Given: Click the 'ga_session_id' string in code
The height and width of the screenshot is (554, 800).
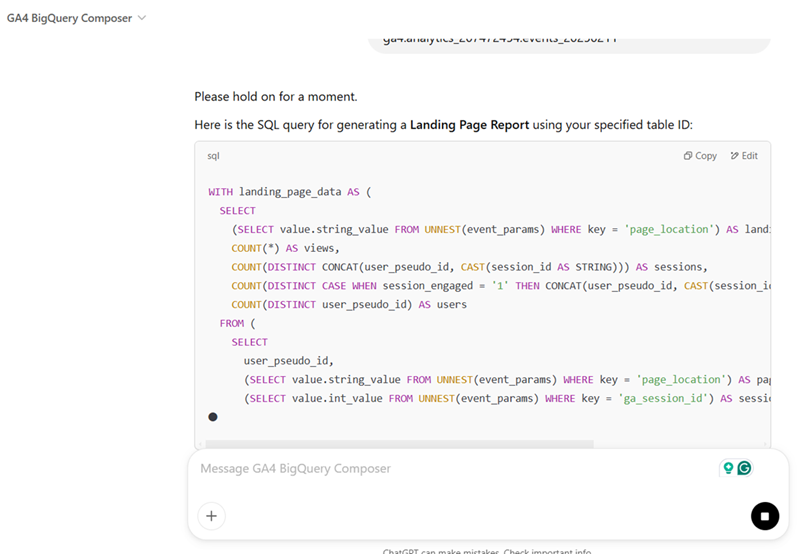Looking at the screenshot, I should (666, 398).
